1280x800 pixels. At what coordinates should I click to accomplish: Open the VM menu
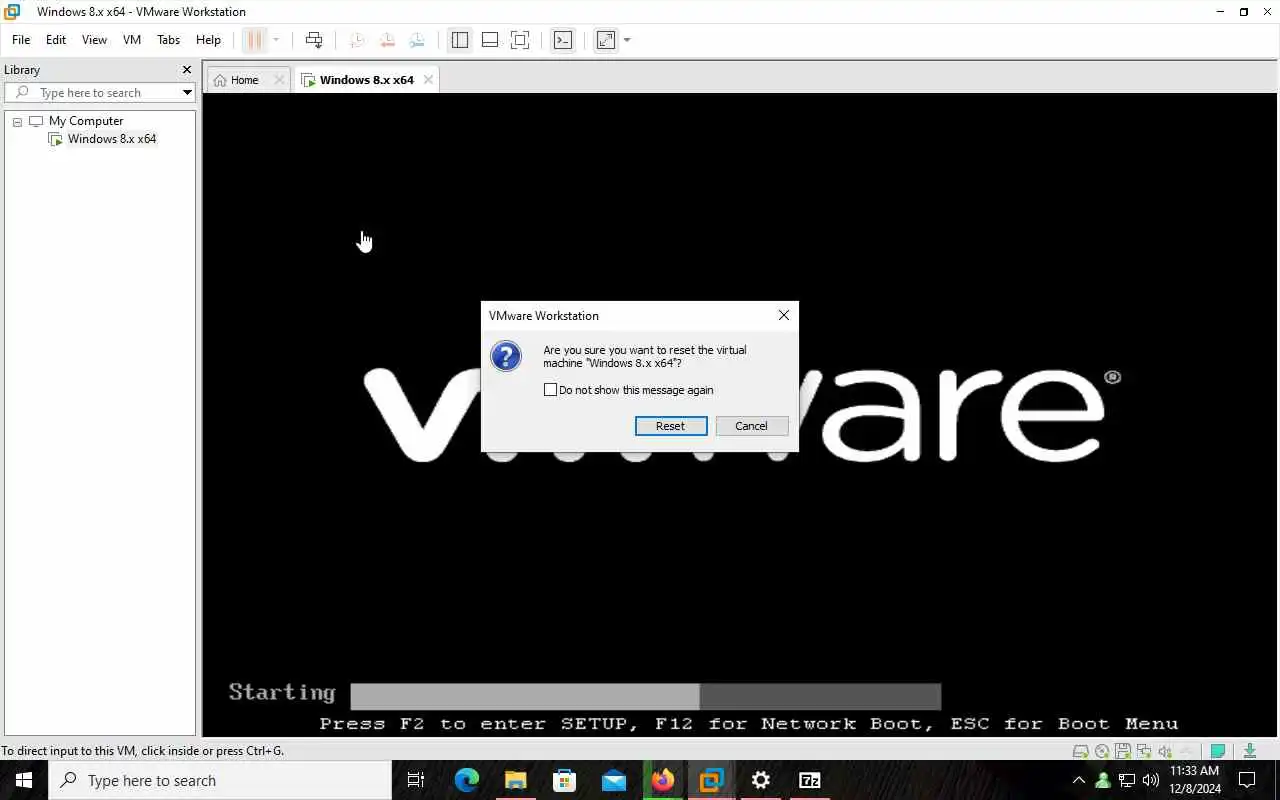point(132,40)
